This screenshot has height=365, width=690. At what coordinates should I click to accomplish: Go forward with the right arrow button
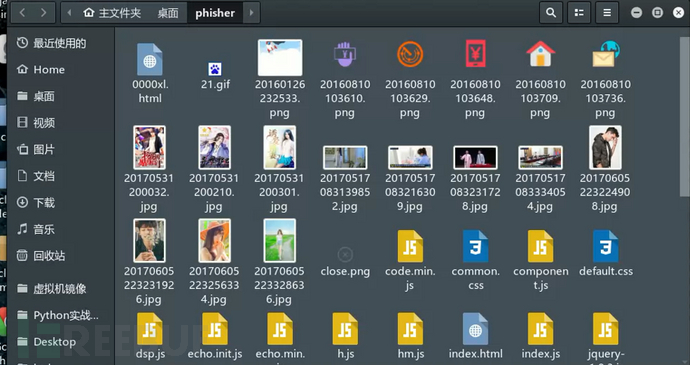[x=44, y=13]
